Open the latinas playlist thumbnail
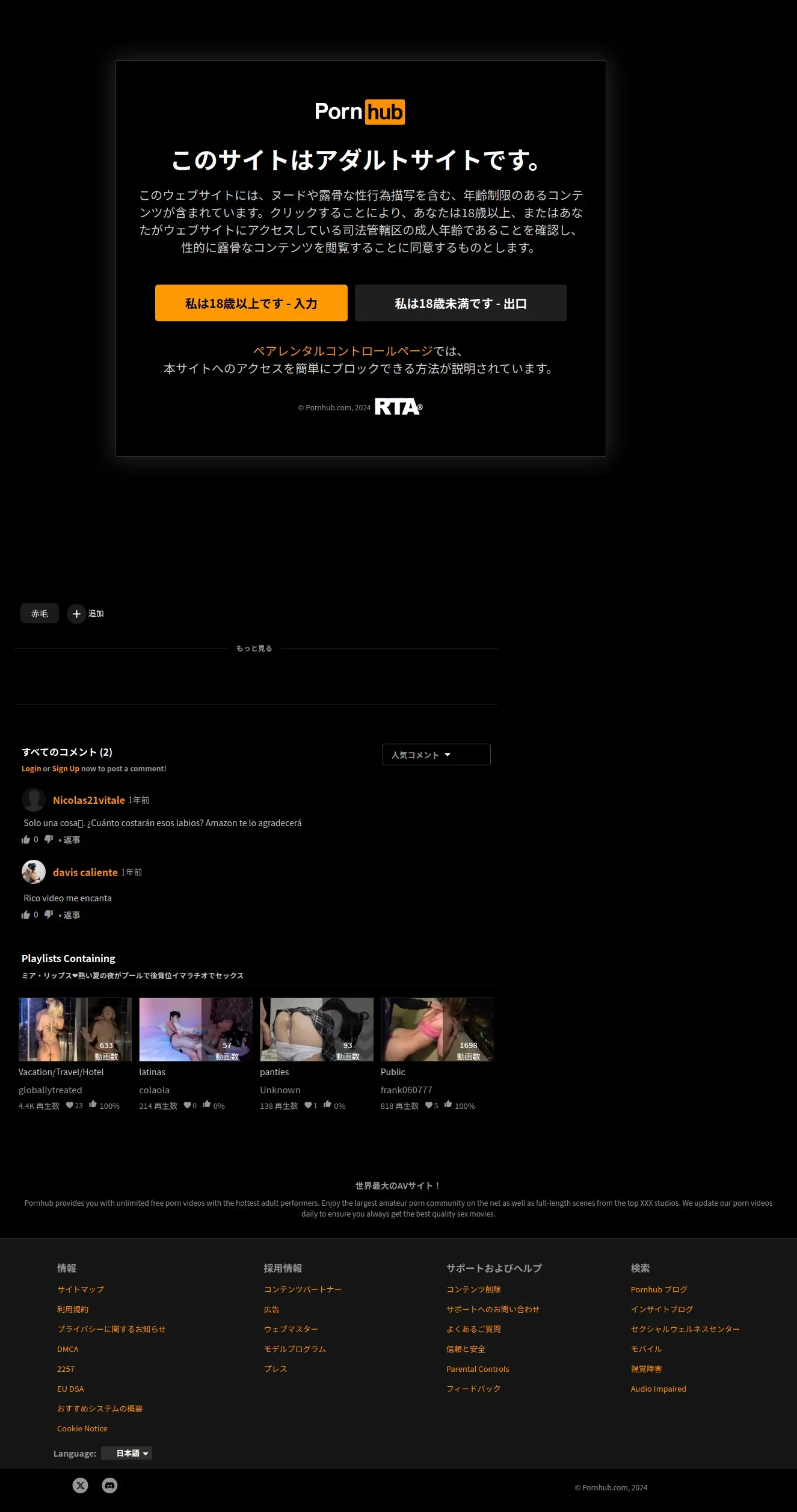This screenshot has width=797, height=1512. click(x=196, y=1029)
